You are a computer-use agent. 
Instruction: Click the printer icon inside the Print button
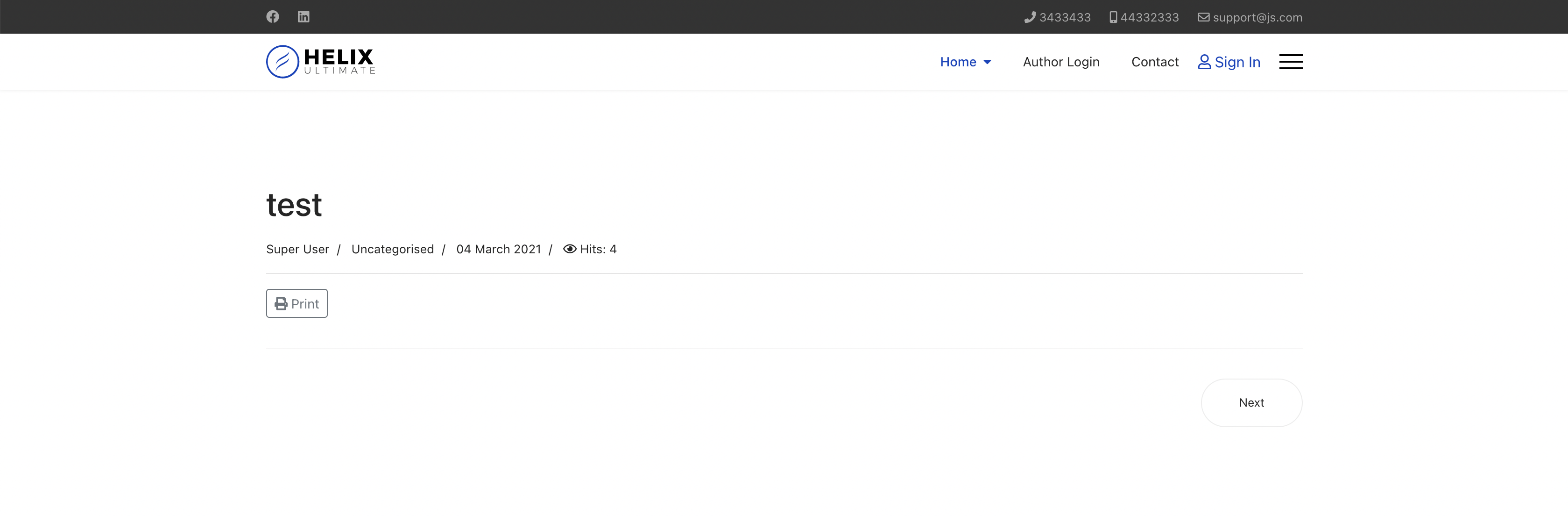[x=280, y=303]
